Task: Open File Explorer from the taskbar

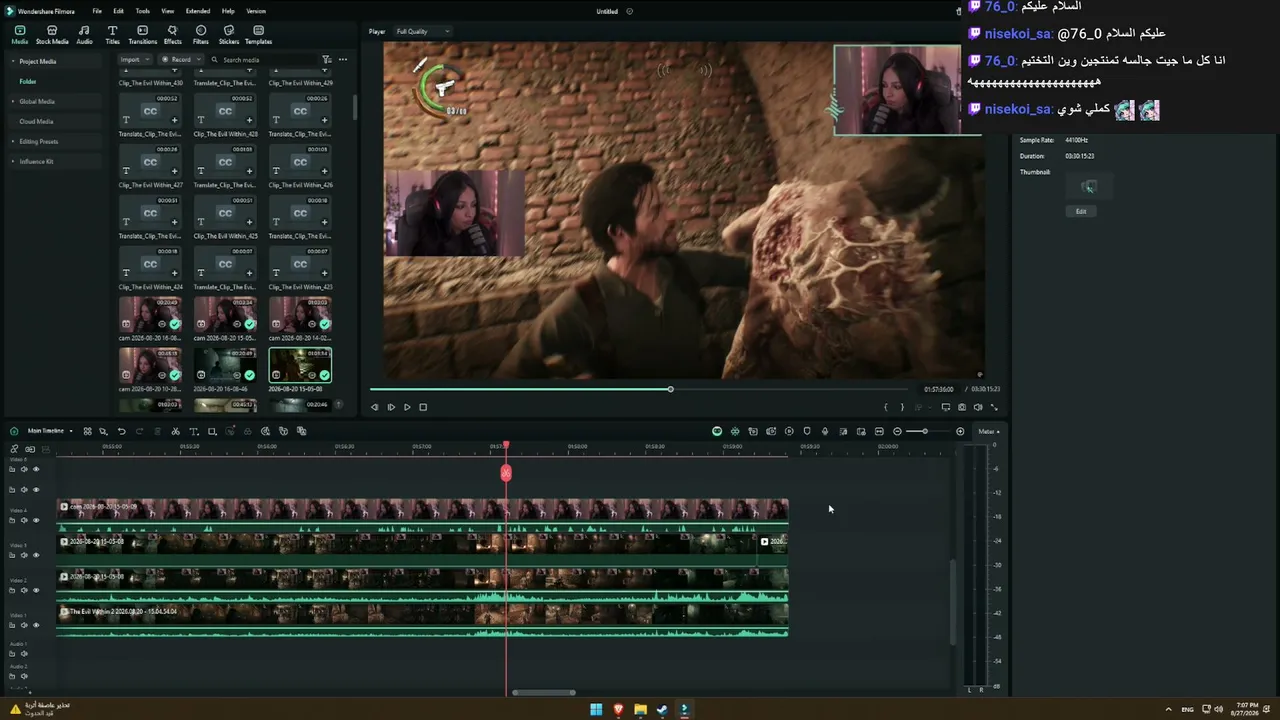Action: (x=640, y=710)
